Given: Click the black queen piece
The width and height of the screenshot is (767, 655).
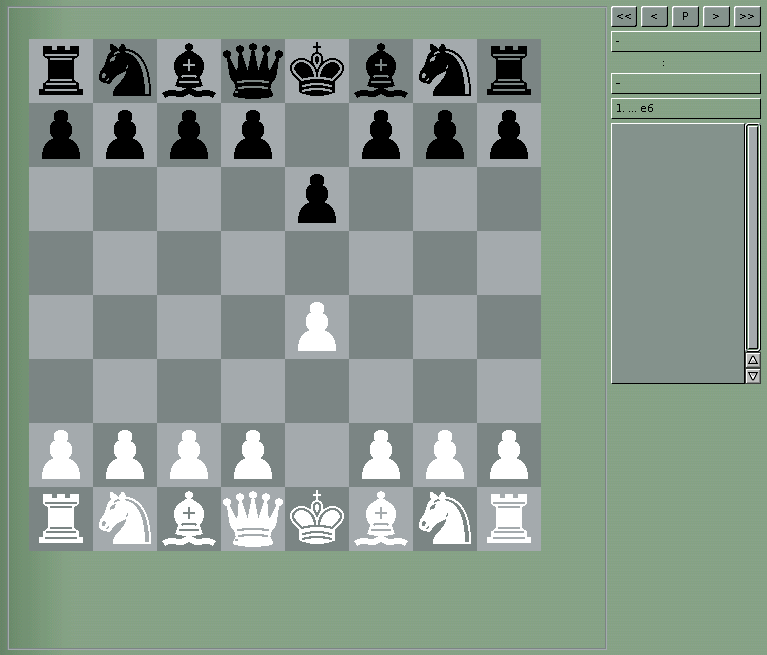Looking at the screenshot, I should pyautogui.click(x=253, y=71).
